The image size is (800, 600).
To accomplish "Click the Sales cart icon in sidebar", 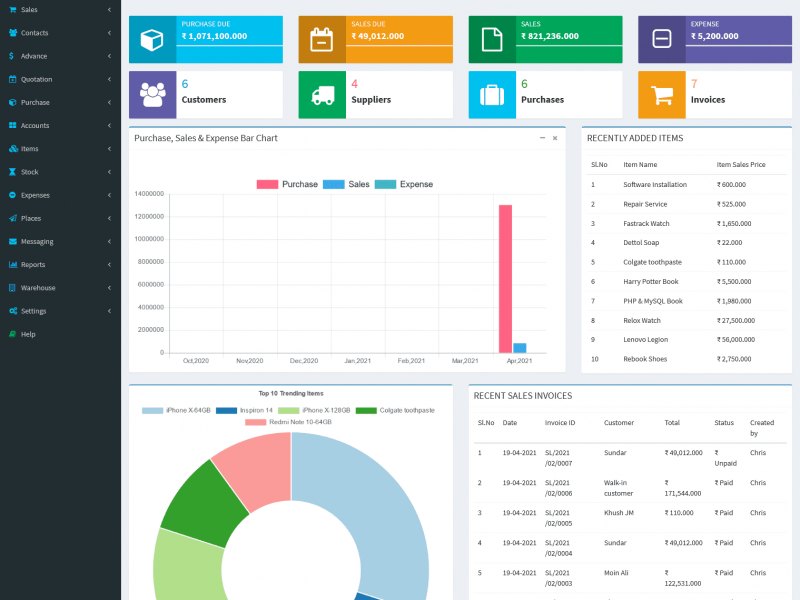I will 13,10.
